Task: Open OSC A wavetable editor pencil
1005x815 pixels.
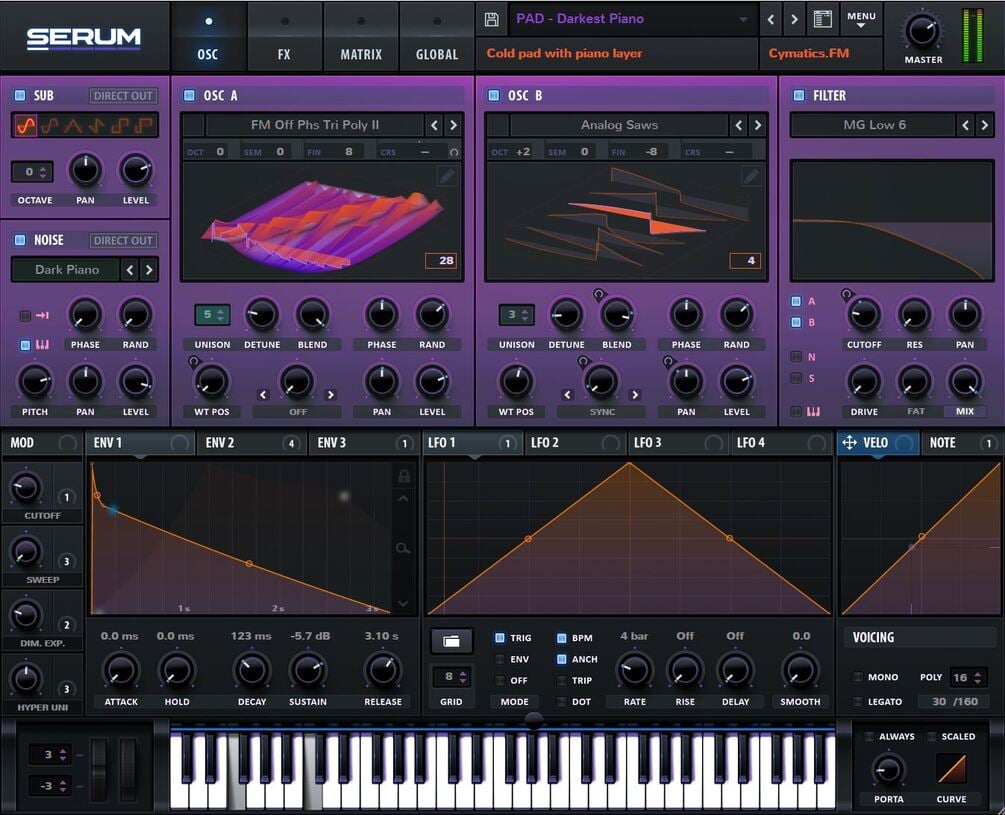Action: [x=447, y=176]
